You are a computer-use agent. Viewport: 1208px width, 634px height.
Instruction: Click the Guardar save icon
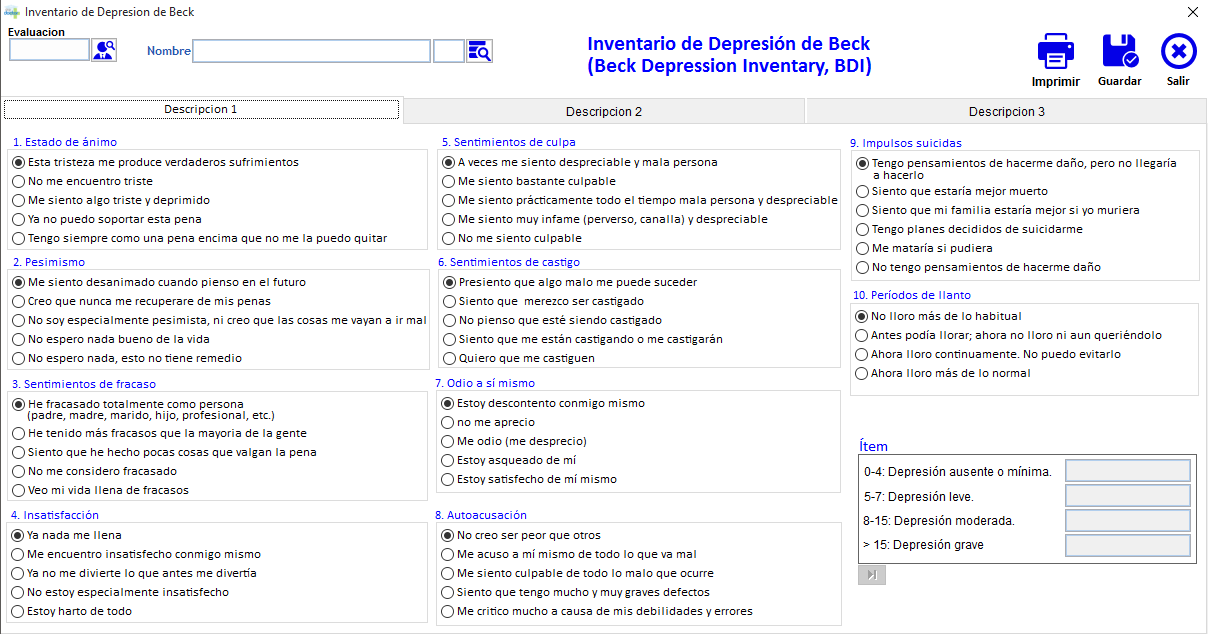[1119, 50]
